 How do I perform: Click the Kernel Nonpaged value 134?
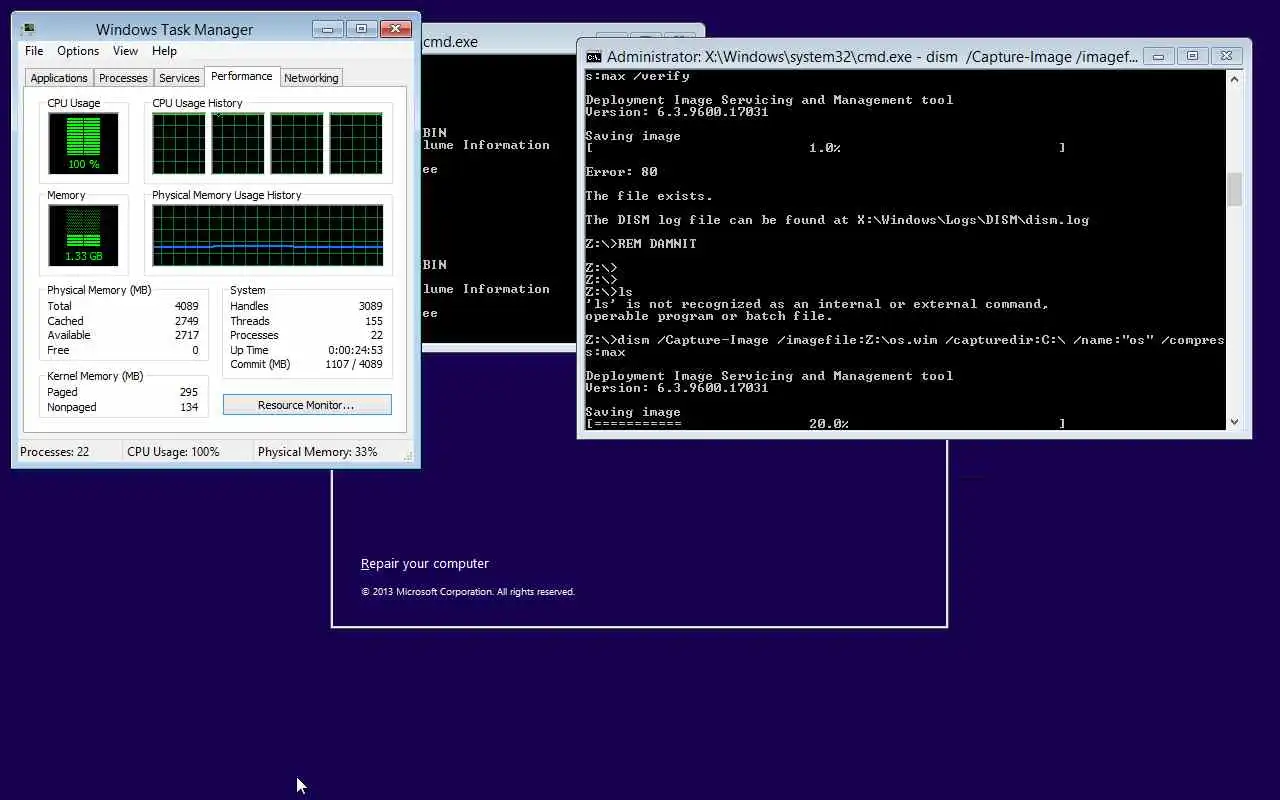(188, 407)
